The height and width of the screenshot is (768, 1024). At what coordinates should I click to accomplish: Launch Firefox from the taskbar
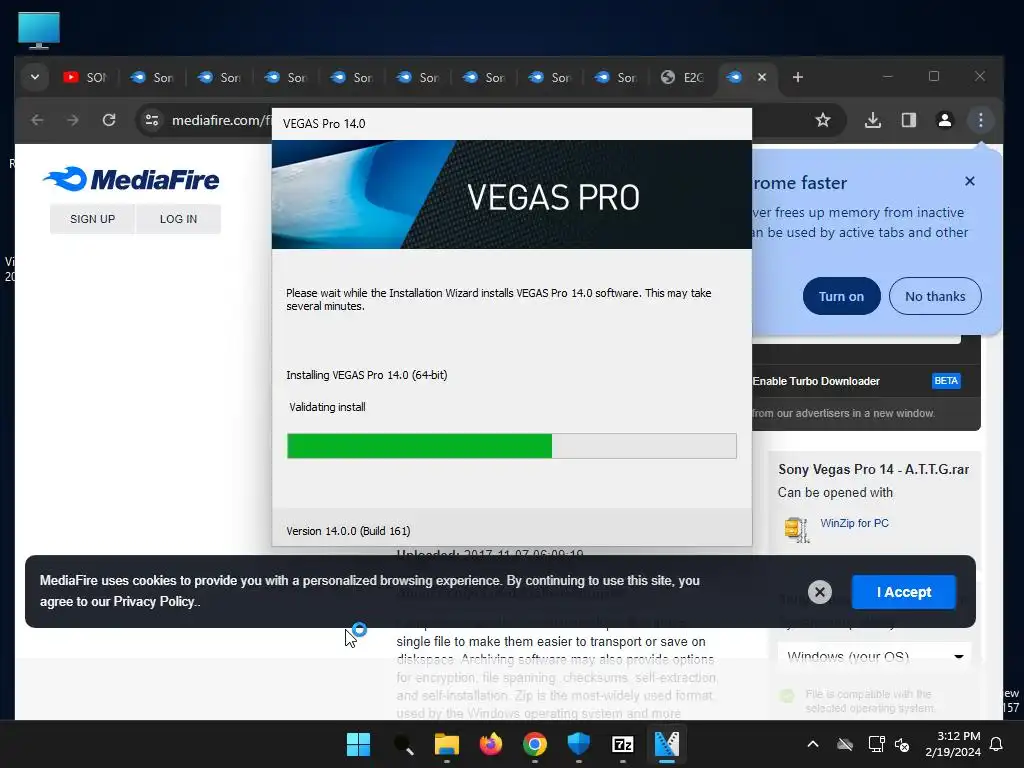[x=490, y=744]
